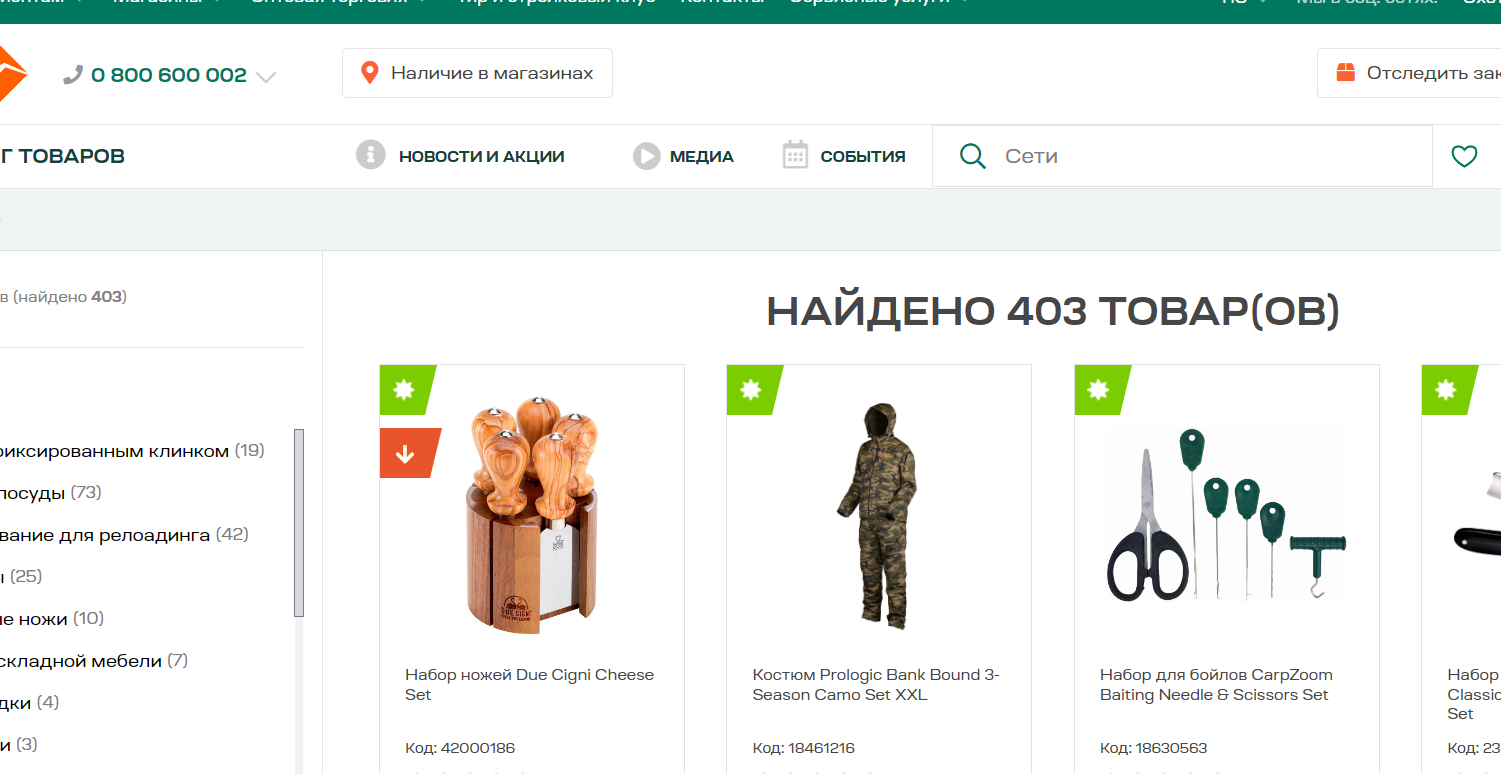Screen dimensions: 1501x774
Task: Select code text "Код: 18461216"
Action: point(804,748)
